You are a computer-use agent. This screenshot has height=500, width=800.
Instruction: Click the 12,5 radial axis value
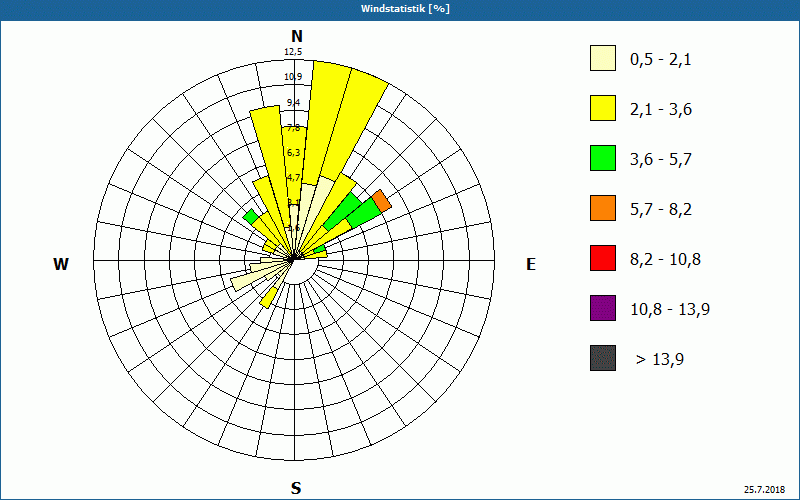pyautogui.click(x=293, y=52)
